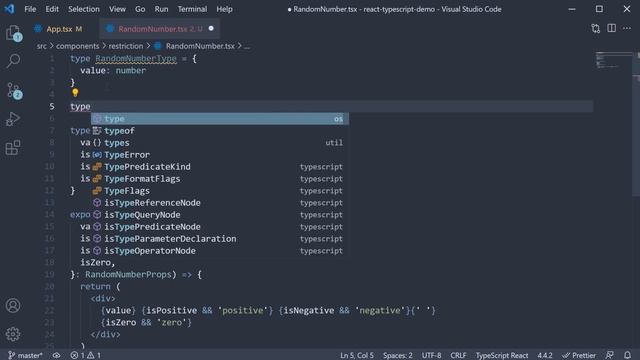Click UTF-8 encoding selector
This screenshot has width=640, height=360.
pos(431,355)
